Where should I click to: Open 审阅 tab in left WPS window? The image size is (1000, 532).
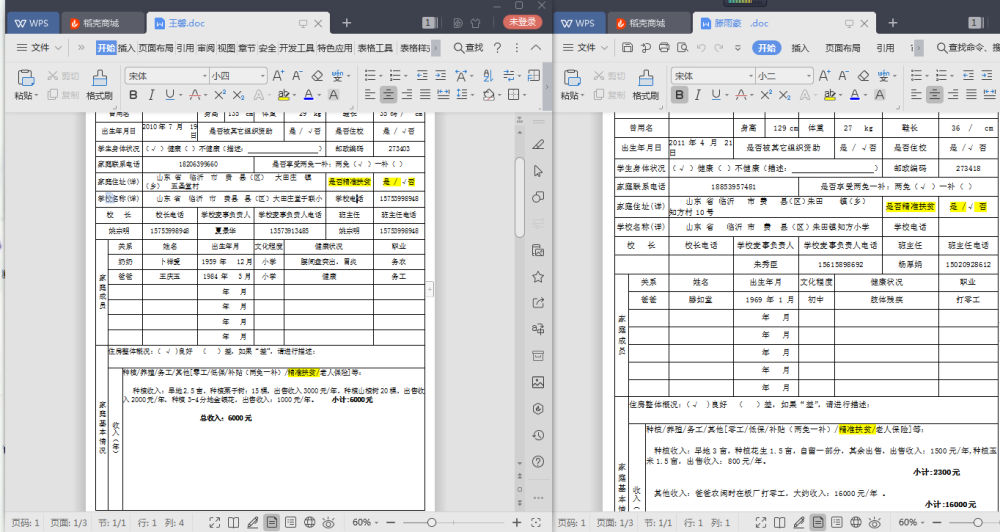pyautogui.click(x=205, y=48)
